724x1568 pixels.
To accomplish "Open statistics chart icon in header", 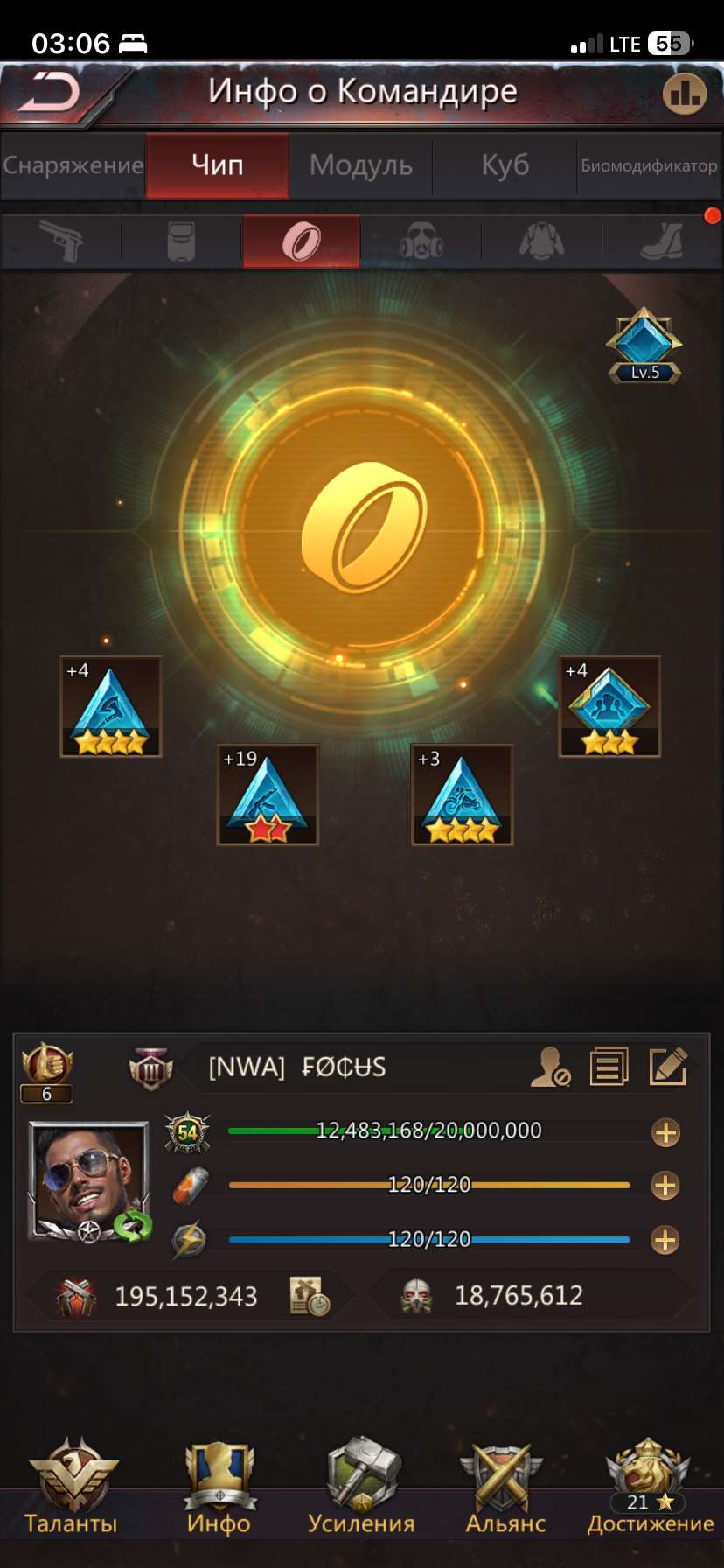I will coord(684,93).
